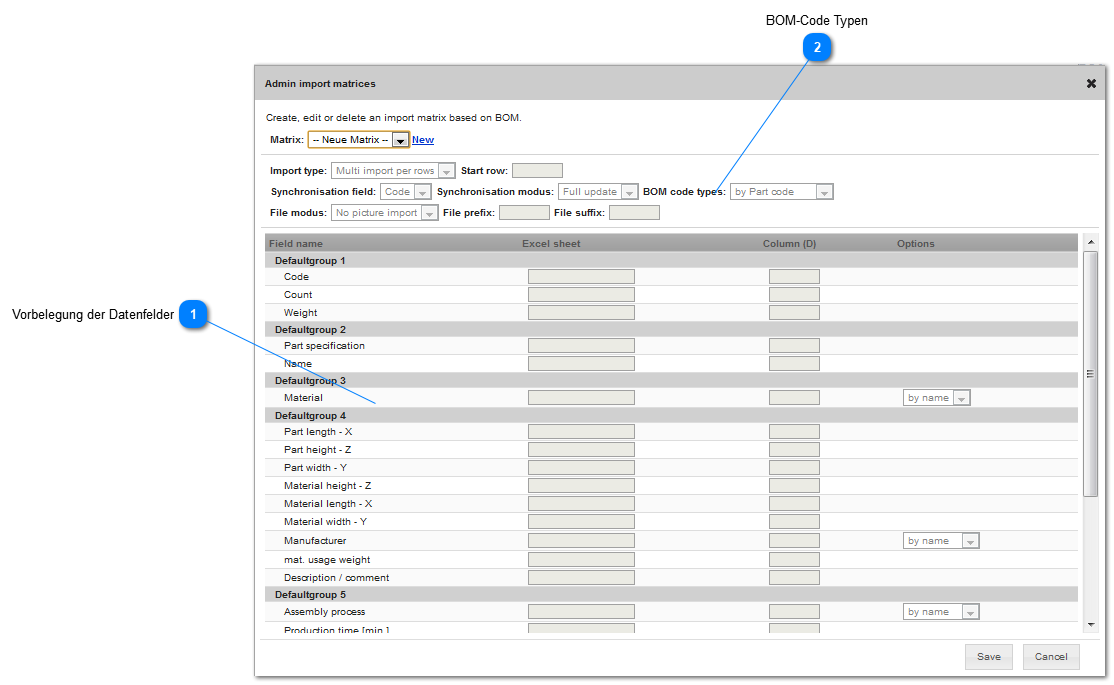Click the Options column header
The width and height of the screenshot is (1114, 685).
915,244
